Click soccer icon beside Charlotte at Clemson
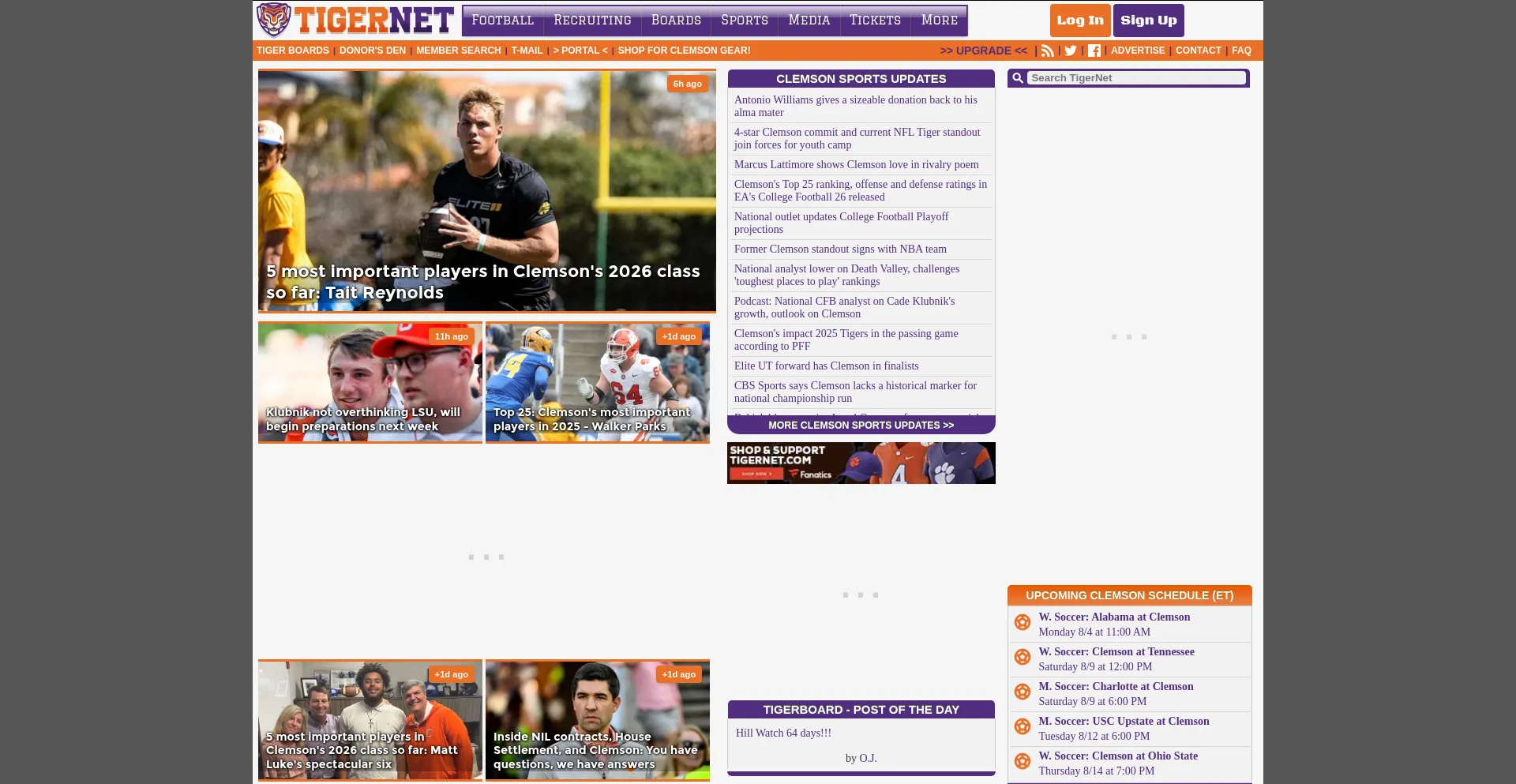Image resolution: width=1516 pixels, height=784 pixels. (x=1023, y=692)
